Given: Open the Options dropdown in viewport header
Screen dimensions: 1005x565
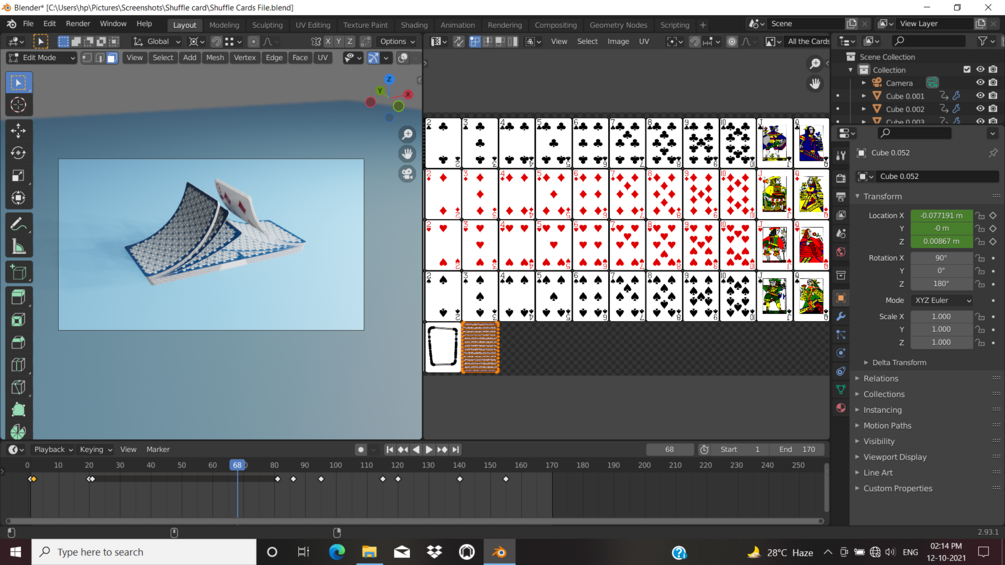Looking at the screenshot, I should [397, 42].
